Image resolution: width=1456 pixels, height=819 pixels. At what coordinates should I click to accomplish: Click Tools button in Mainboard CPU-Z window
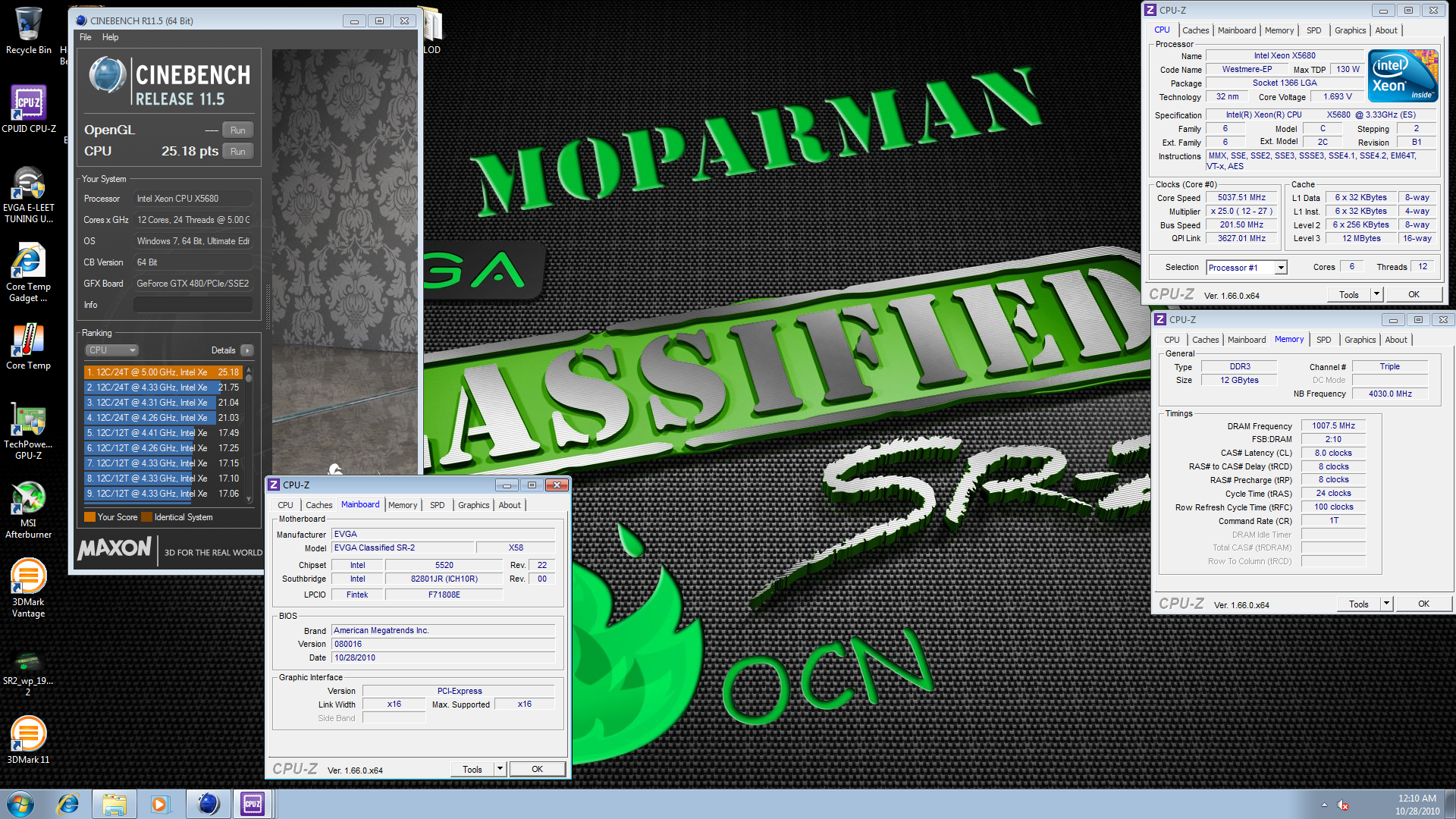tap(472, 769)
